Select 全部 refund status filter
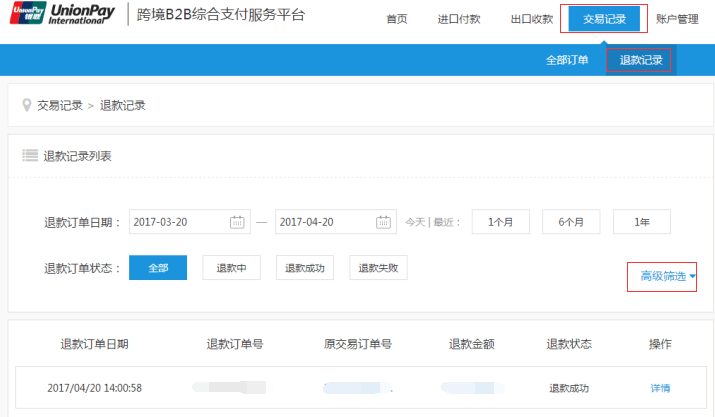Viewport: 715px width, 417px height. click(x=158, y=268)
